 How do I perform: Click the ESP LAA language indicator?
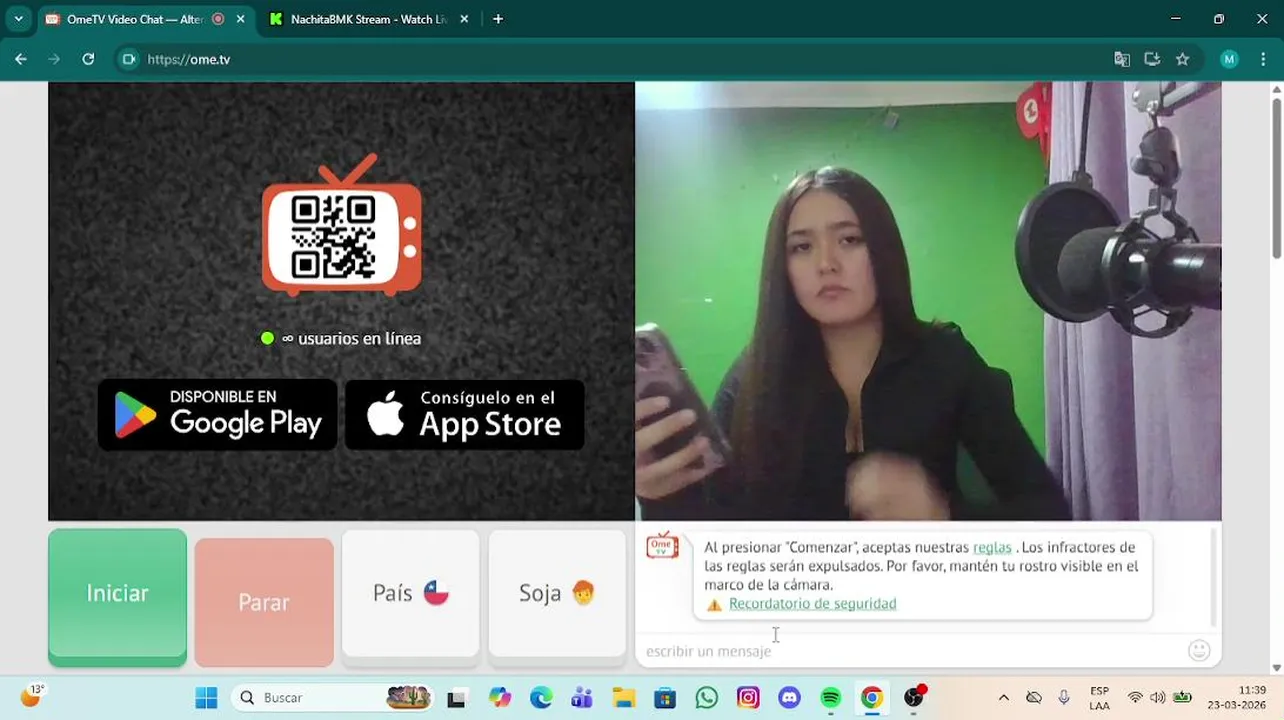click(x=1100, y=697)
